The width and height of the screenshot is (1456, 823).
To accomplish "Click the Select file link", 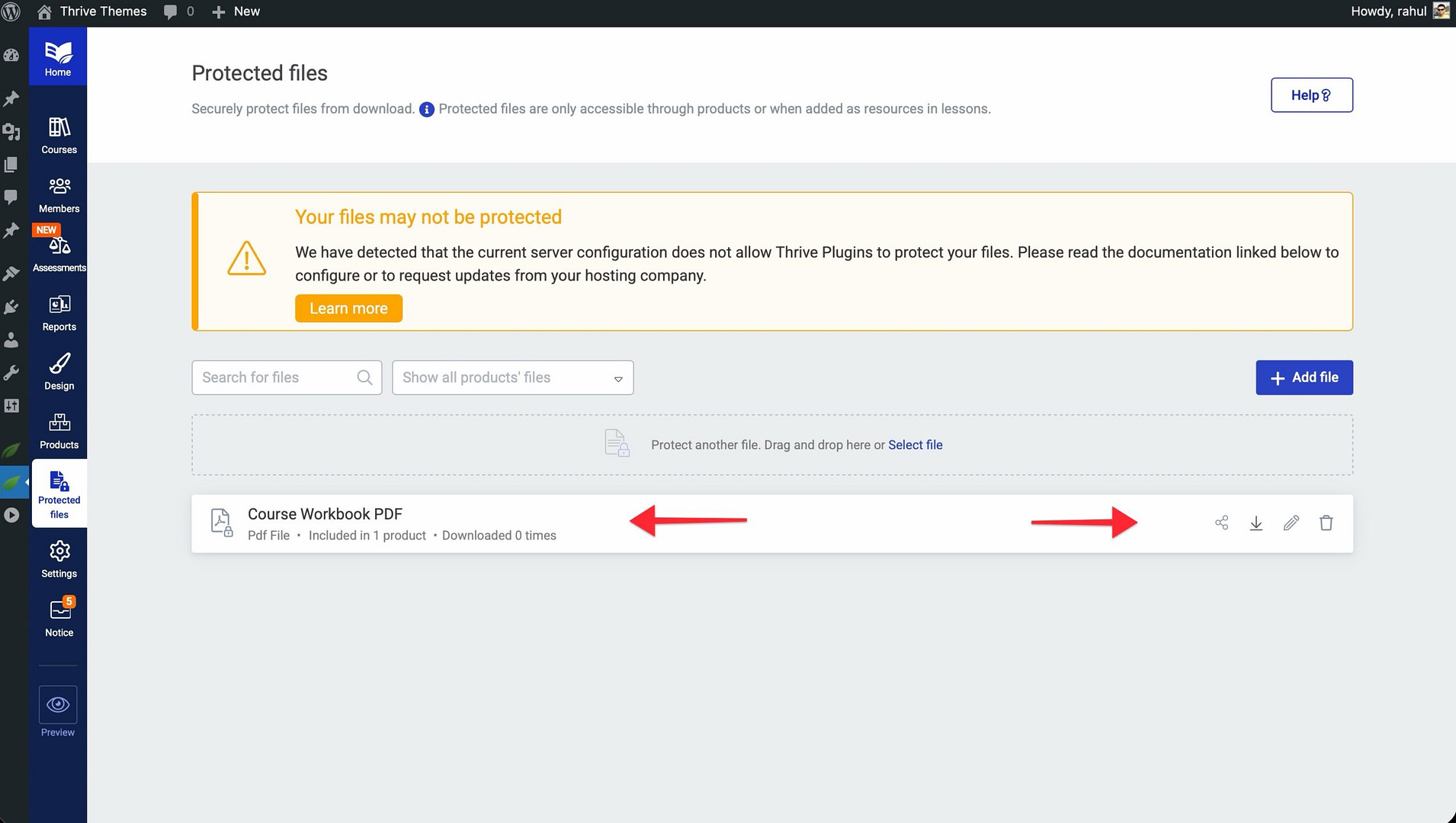I will (915, 445).
